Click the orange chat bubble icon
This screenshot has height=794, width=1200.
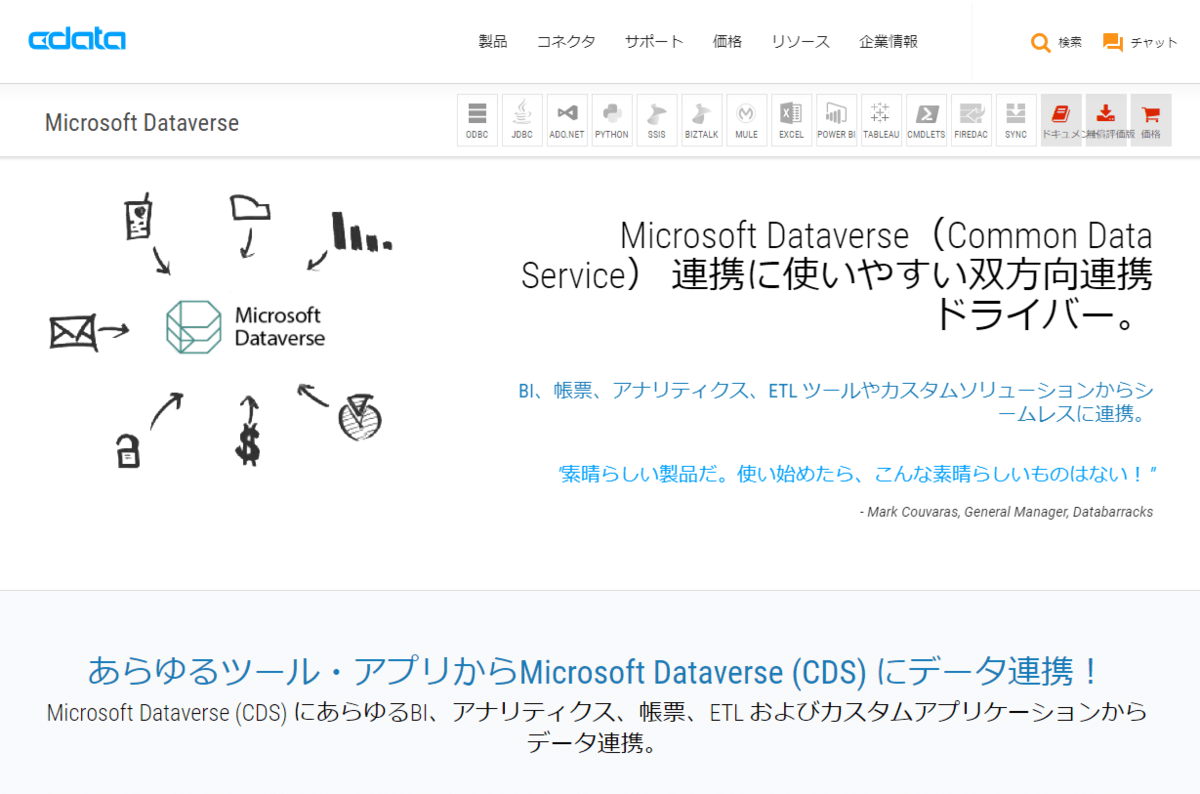click(x=1113, y=42)
